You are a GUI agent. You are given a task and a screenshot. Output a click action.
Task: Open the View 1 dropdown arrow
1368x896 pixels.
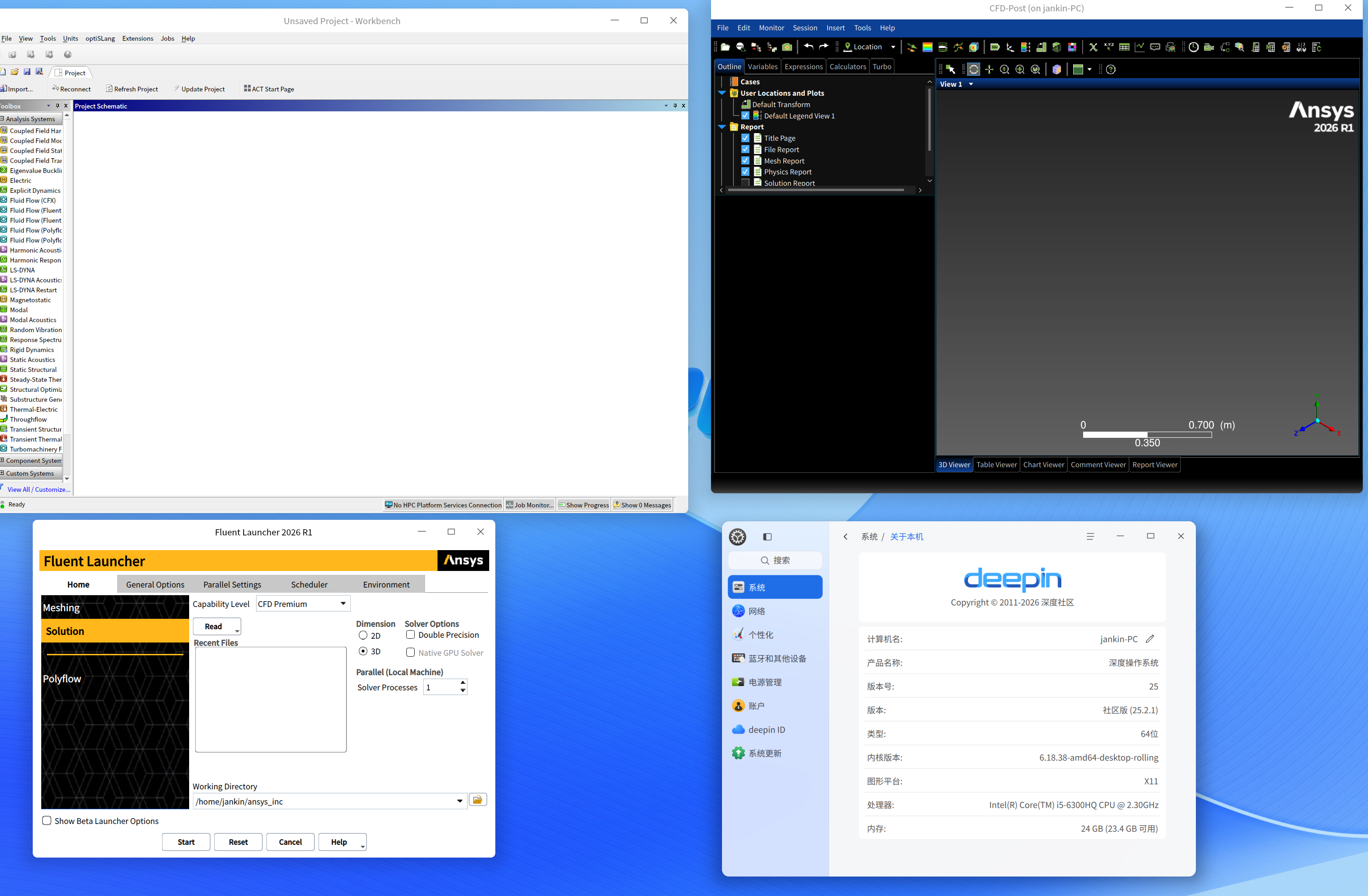[971, 84]
